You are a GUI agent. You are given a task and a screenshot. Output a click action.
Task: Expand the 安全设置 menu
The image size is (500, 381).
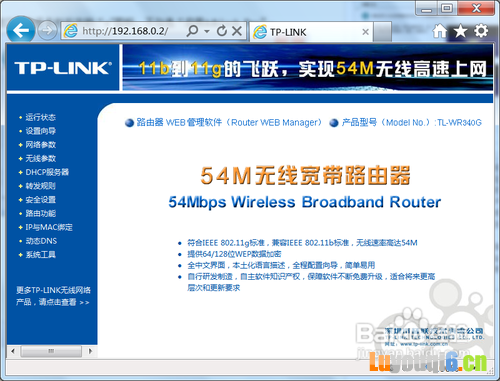pos(40,200)
